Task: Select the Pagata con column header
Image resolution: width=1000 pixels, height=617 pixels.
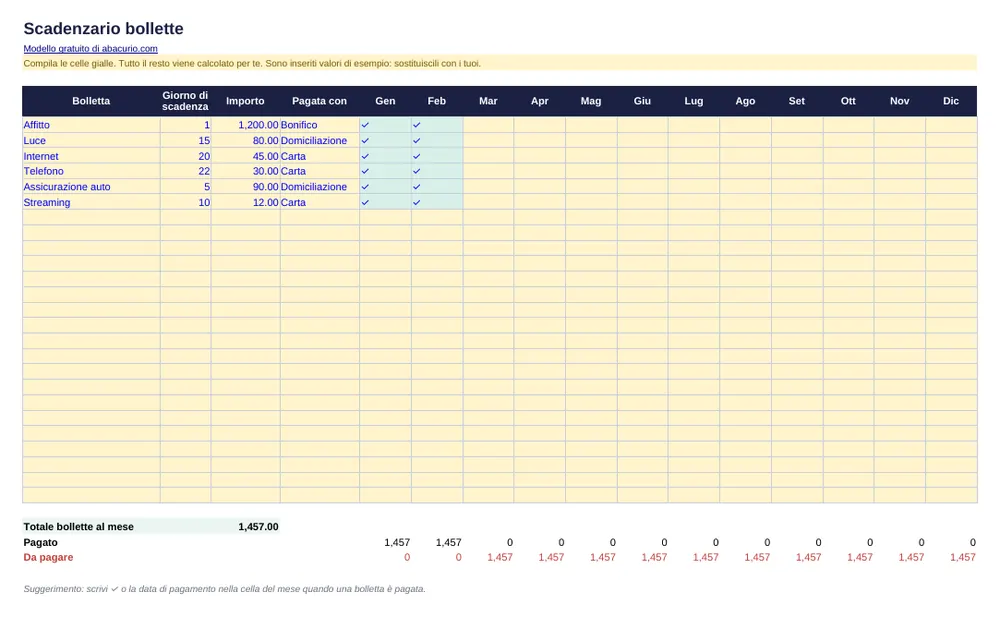Action: (320, 101)
